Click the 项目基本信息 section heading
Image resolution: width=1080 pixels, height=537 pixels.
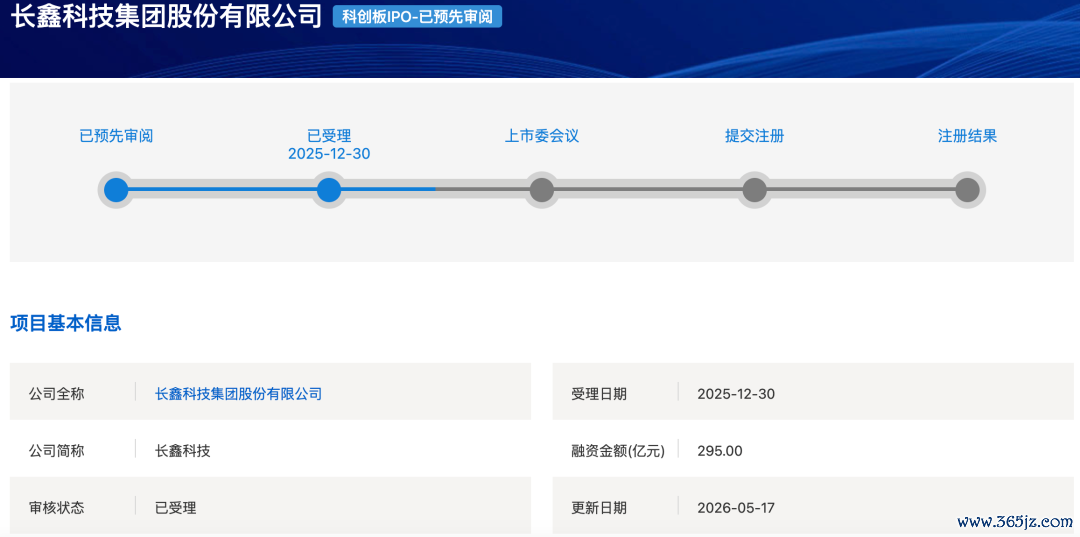coord(65,323)
